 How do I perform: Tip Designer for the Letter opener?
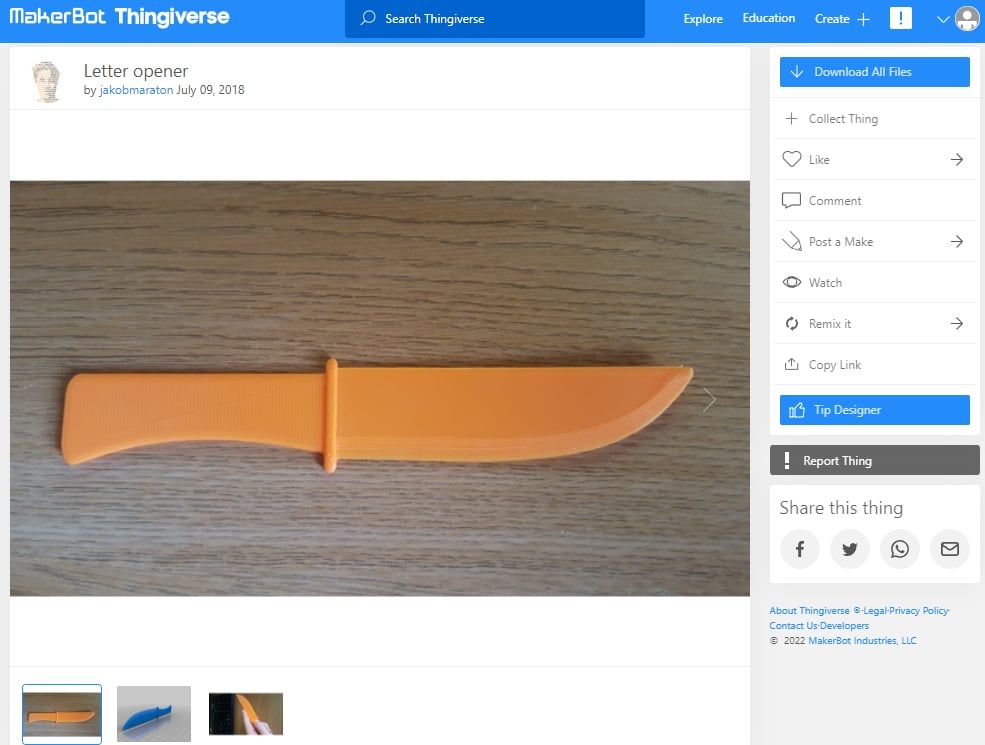click(x=874, y=409)
